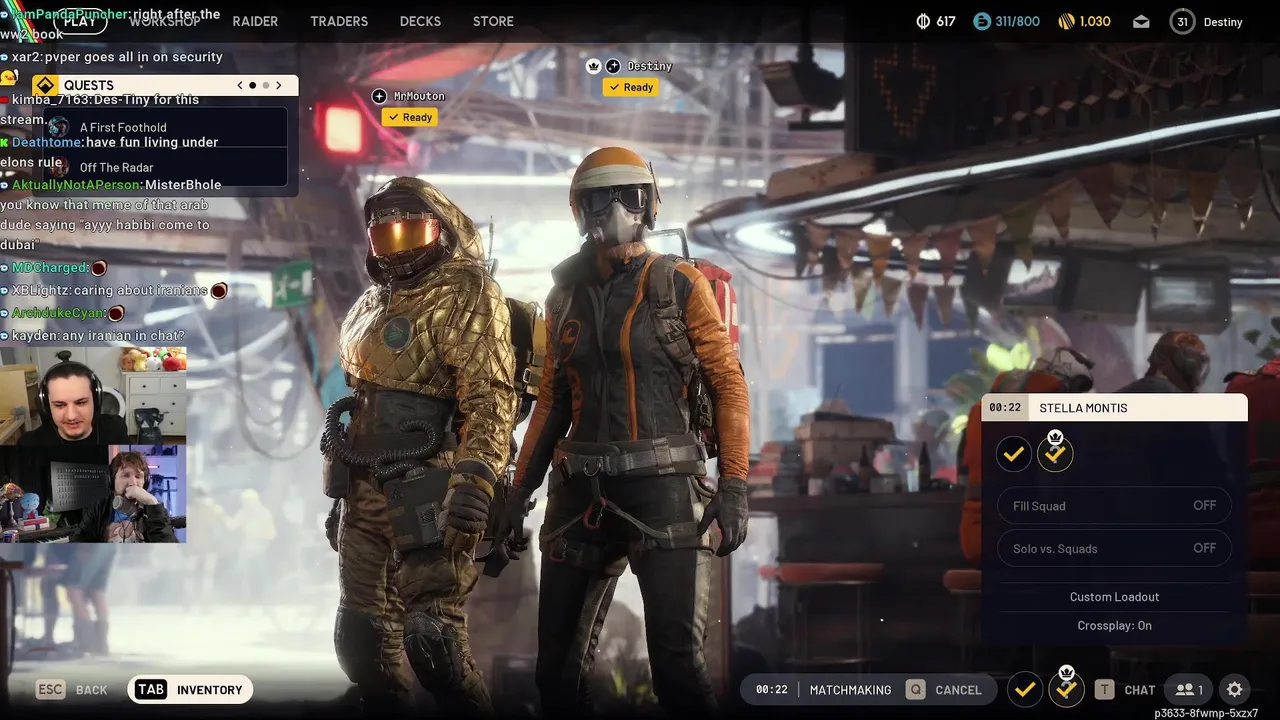Click the bottom bar crowned ready checkmark
This screenshot has width=1280, height=720.
(x=1066, y=689)
